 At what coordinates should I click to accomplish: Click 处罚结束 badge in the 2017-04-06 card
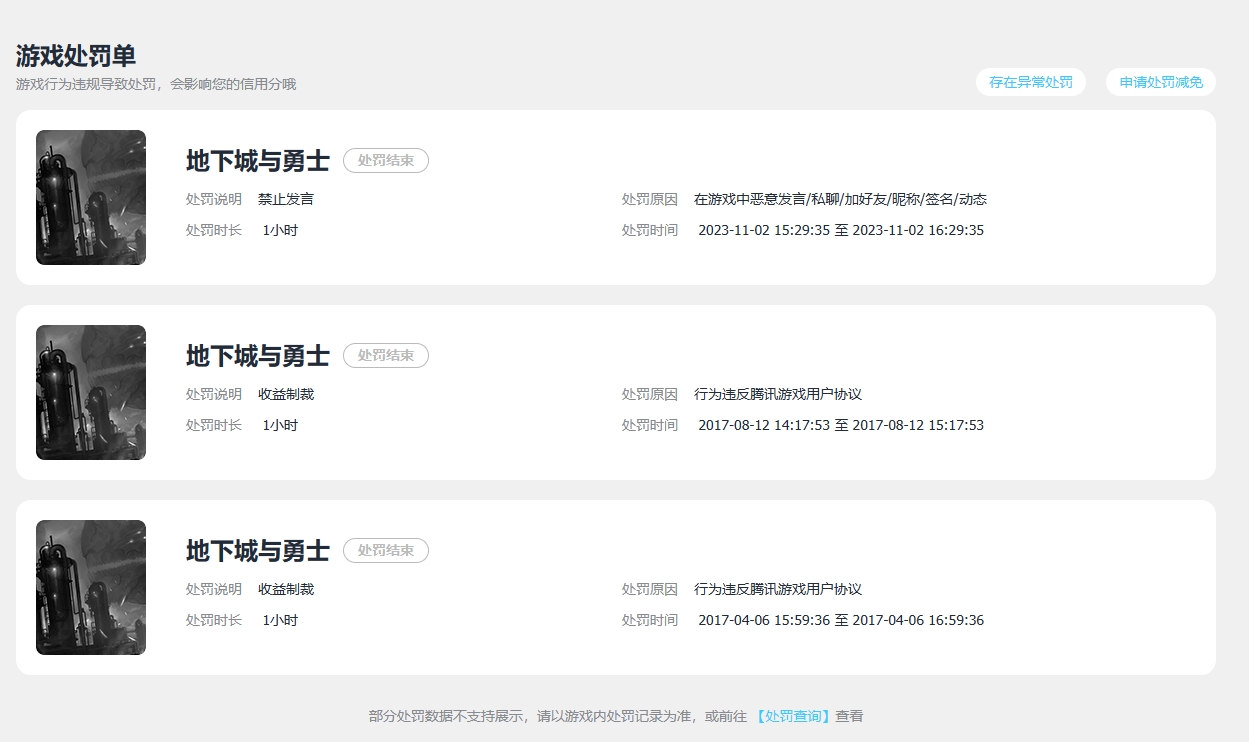tap(385, 550)
